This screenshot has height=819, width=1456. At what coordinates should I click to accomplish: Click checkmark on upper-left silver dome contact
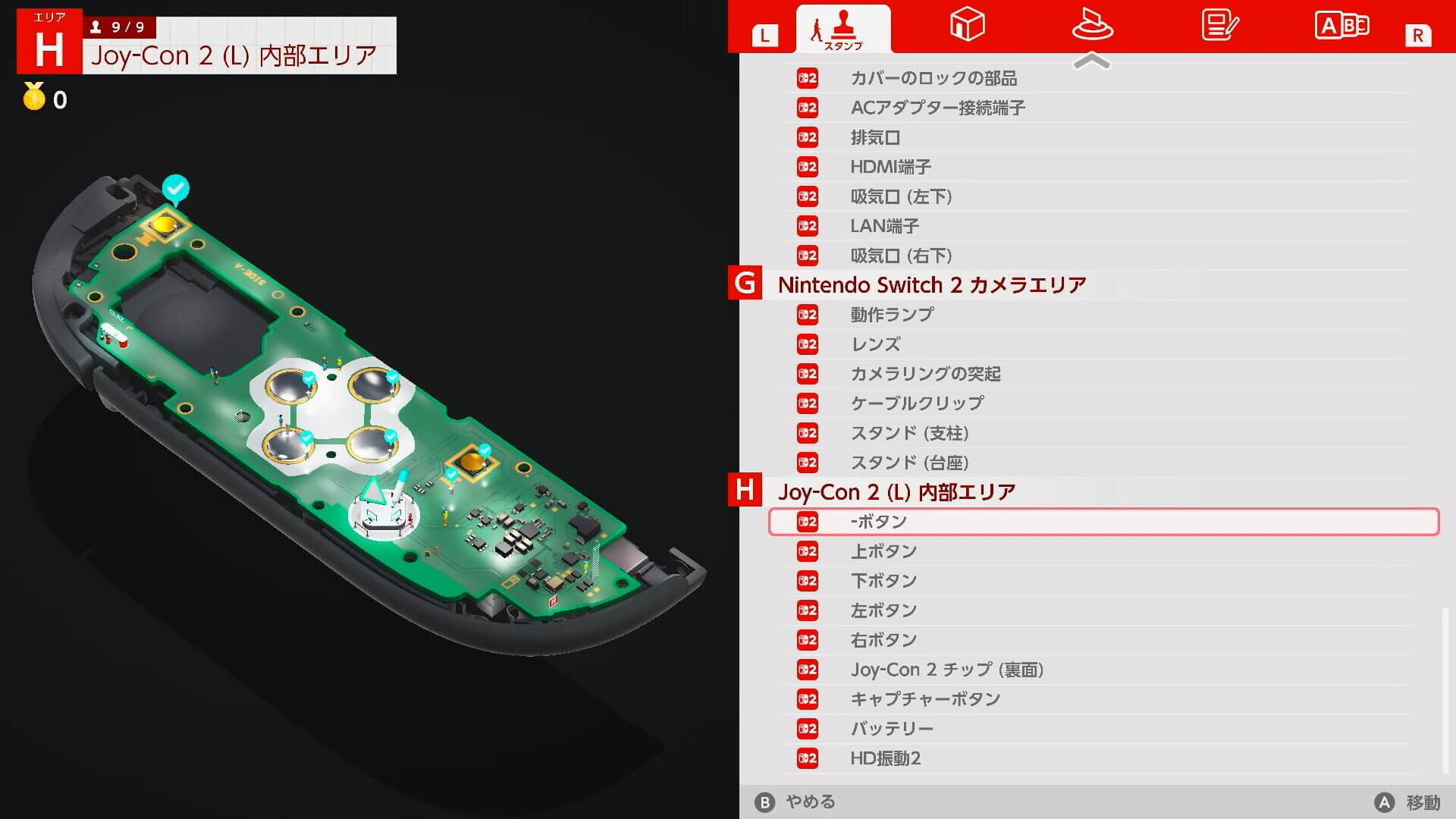pyautogui.click(x=309, y=378)
